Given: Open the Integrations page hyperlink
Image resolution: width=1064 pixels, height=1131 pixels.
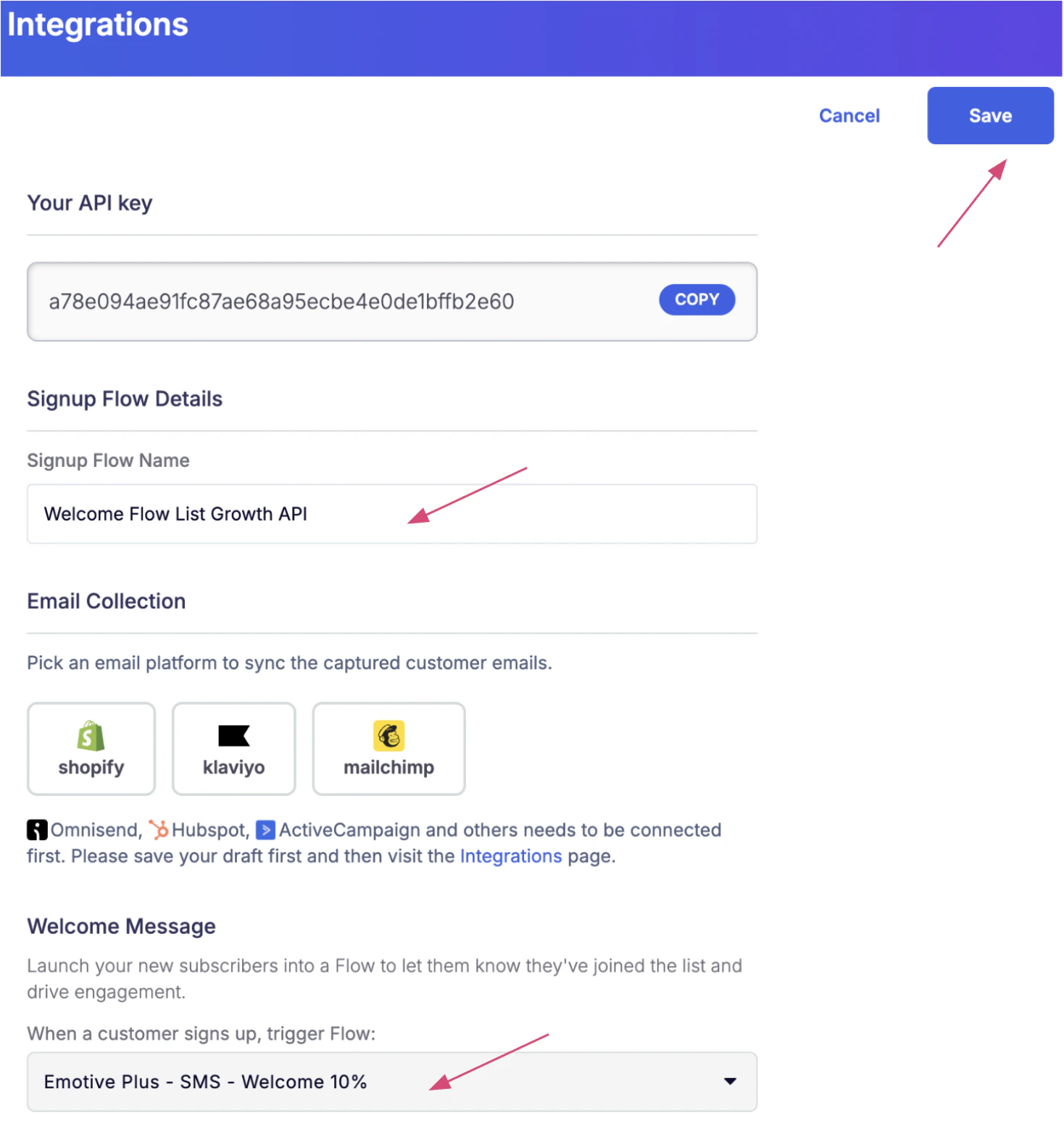Looking at the screenshot, I should [510, 856].
